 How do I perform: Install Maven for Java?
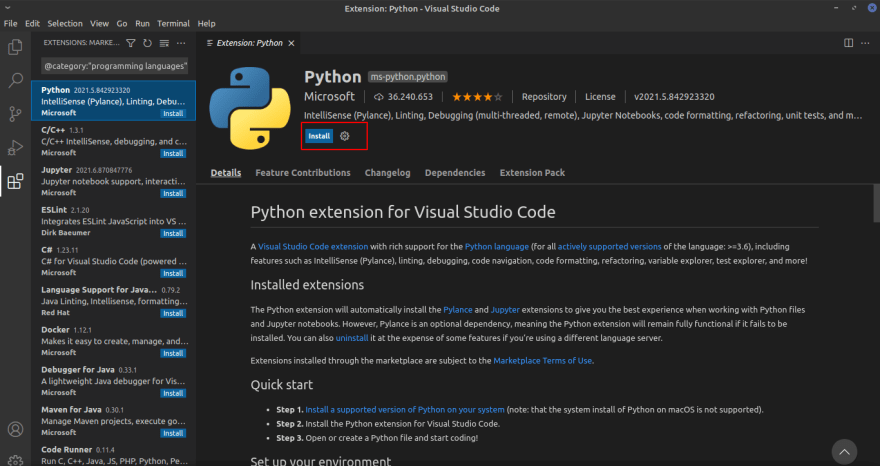click(x=173, y=433)
